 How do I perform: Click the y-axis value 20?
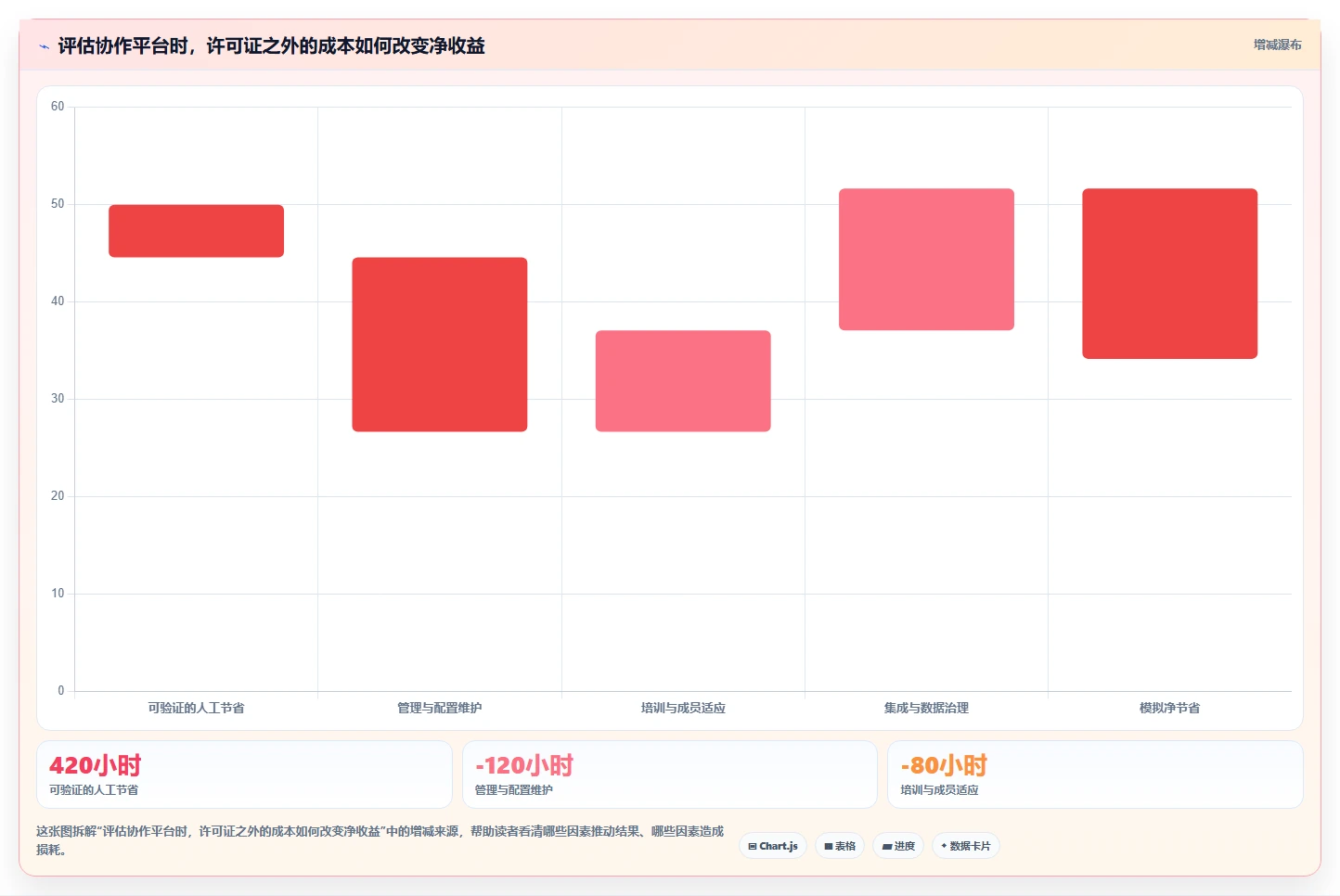[x=58, y=496]
